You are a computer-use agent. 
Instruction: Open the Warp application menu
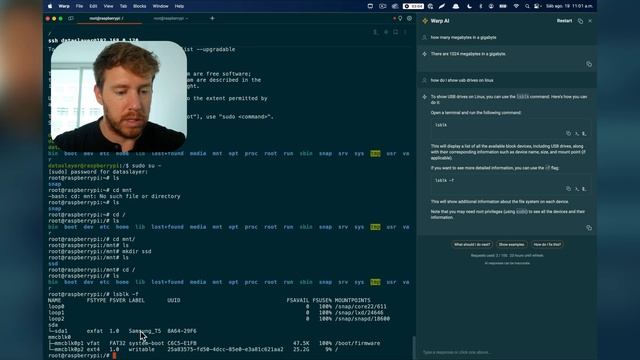64,6
